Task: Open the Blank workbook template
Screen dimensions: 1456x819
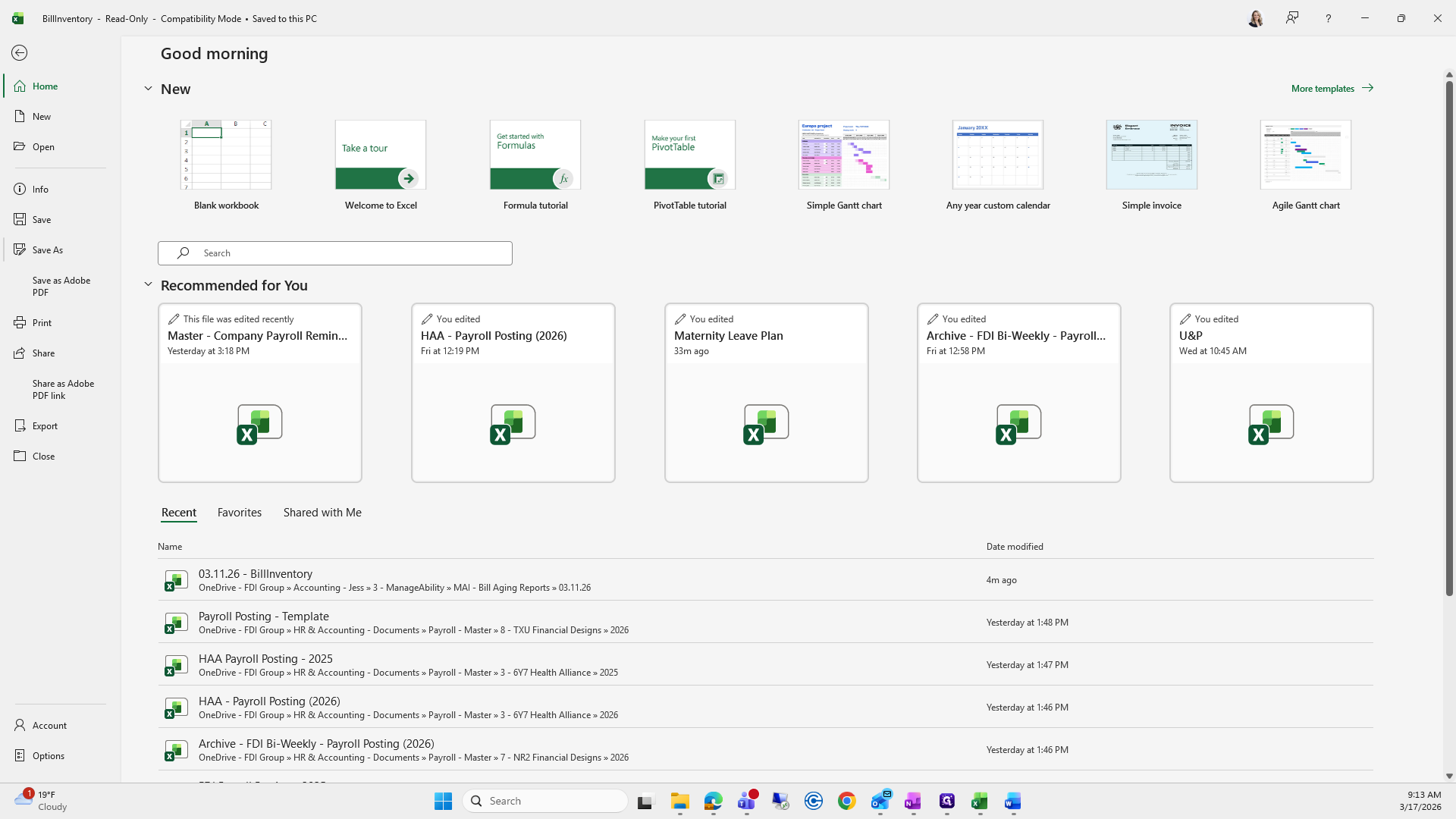Action: tap(225, 155)
